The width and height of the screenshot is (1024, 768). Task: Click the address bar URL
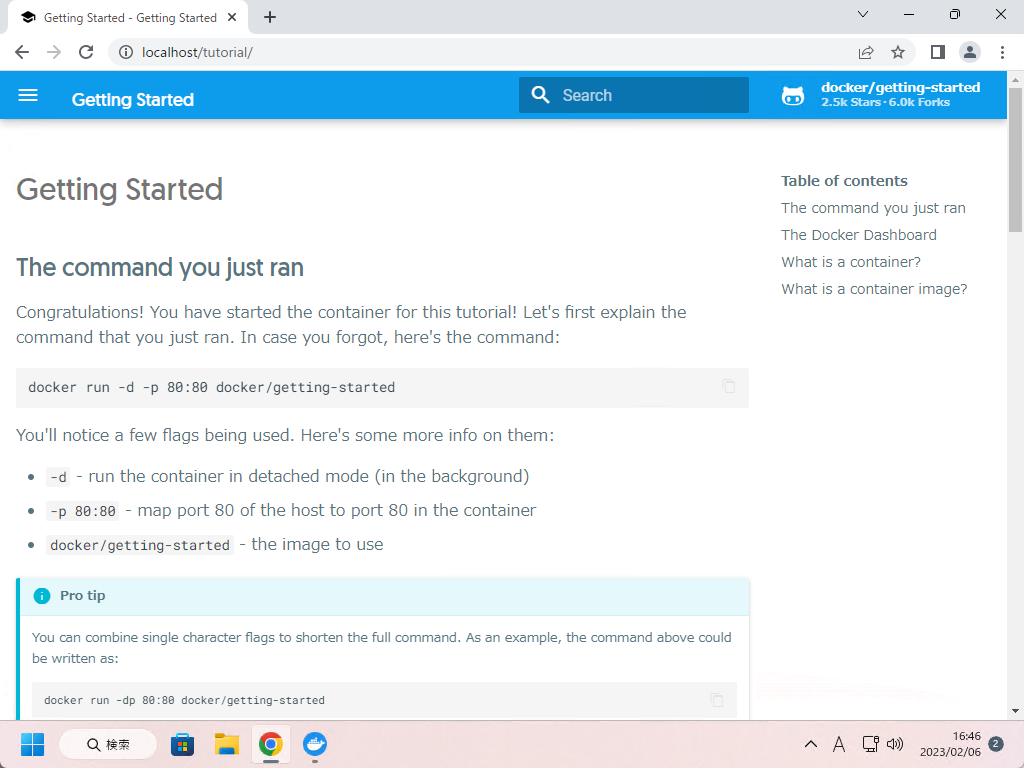[x=197, y=52]
